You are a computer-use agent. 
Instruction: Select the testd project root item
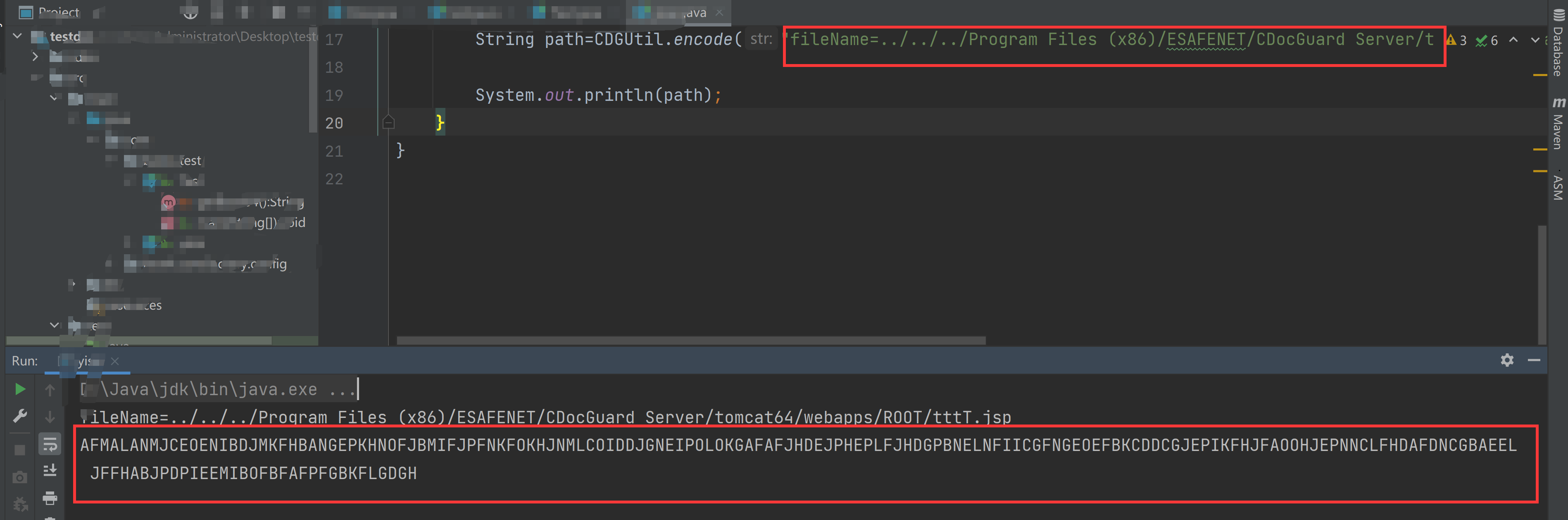tap(64, 36)
